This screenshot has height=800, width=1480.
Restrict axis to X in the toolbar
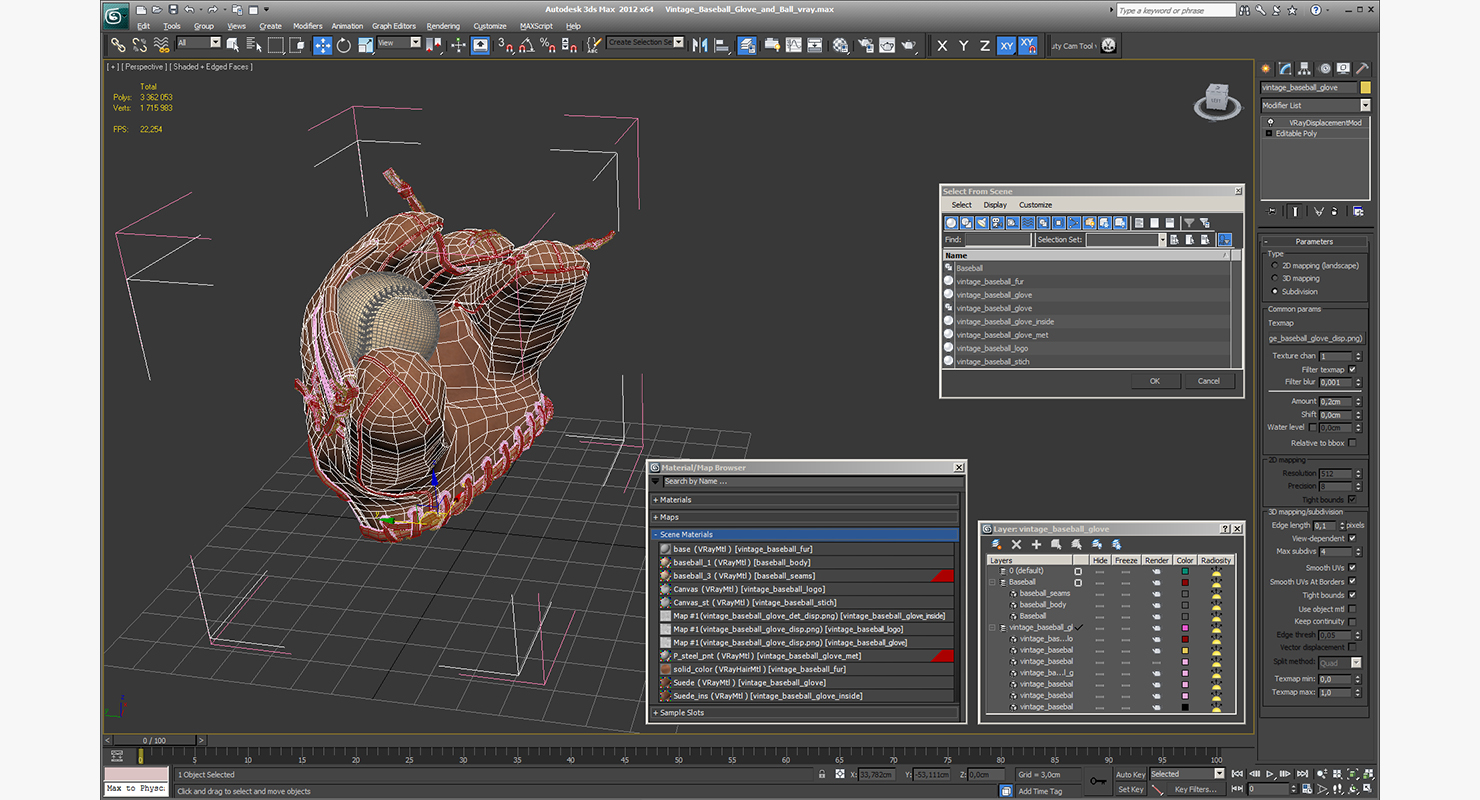point(942,45)
